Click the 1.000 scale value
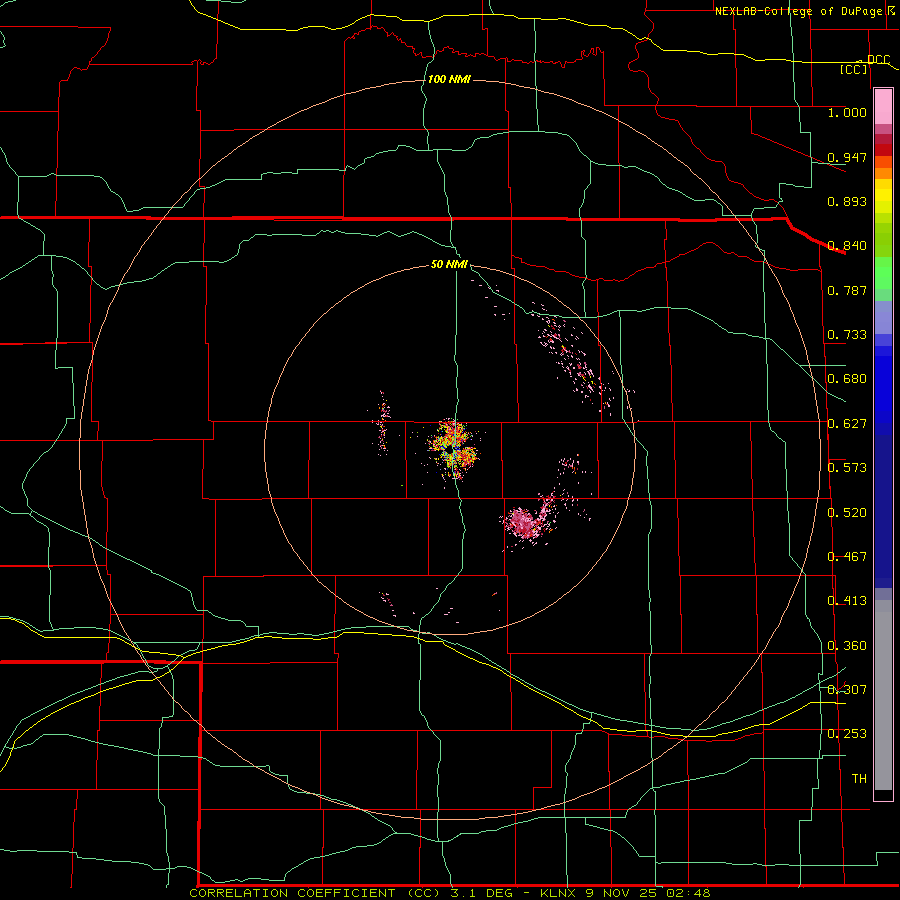Viewport: 900px width, 900px height. (x=847, y=112)
